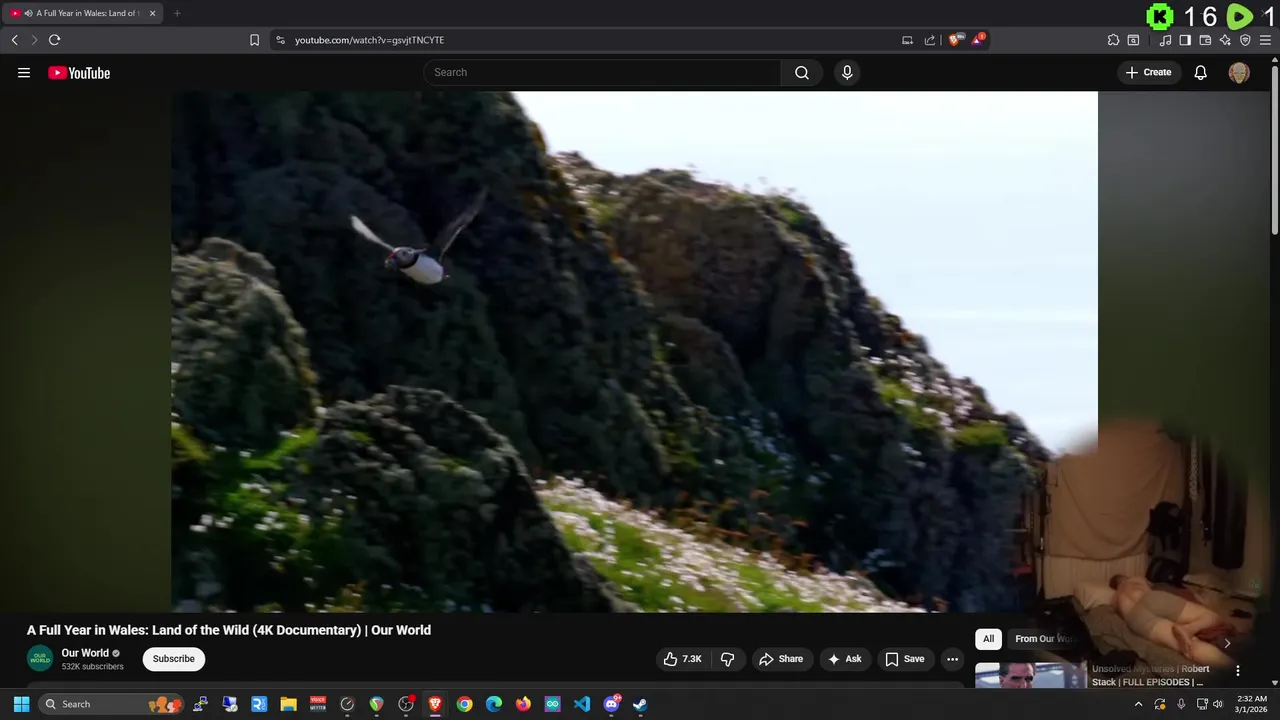Click the Windows taskbar Search box
1280x720 pixels.
(x=112, y=704)
